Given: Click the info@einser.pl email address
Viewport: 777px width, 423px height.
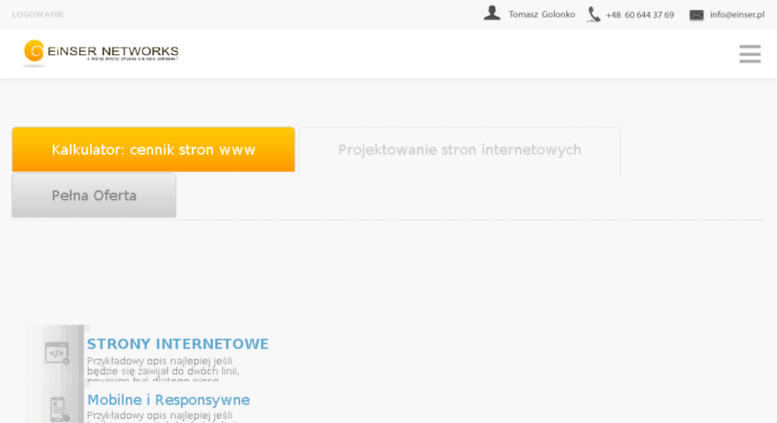Looking at the screenshot, I should point(737,14).
